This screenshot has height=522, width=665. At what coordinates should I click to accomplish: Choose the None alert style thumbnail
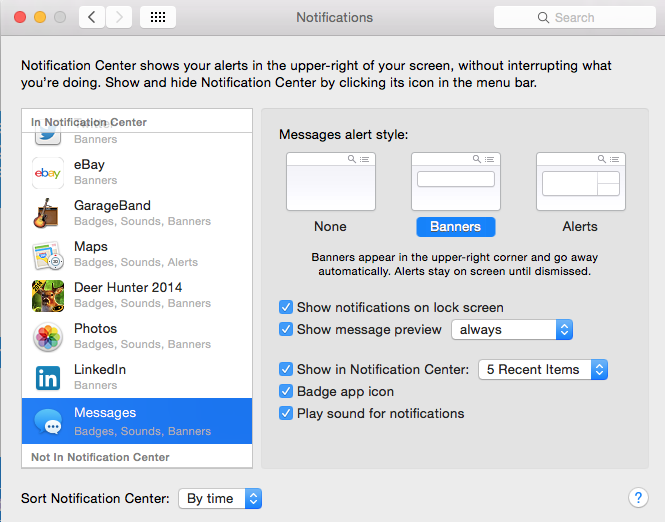(x=331, y=181)
